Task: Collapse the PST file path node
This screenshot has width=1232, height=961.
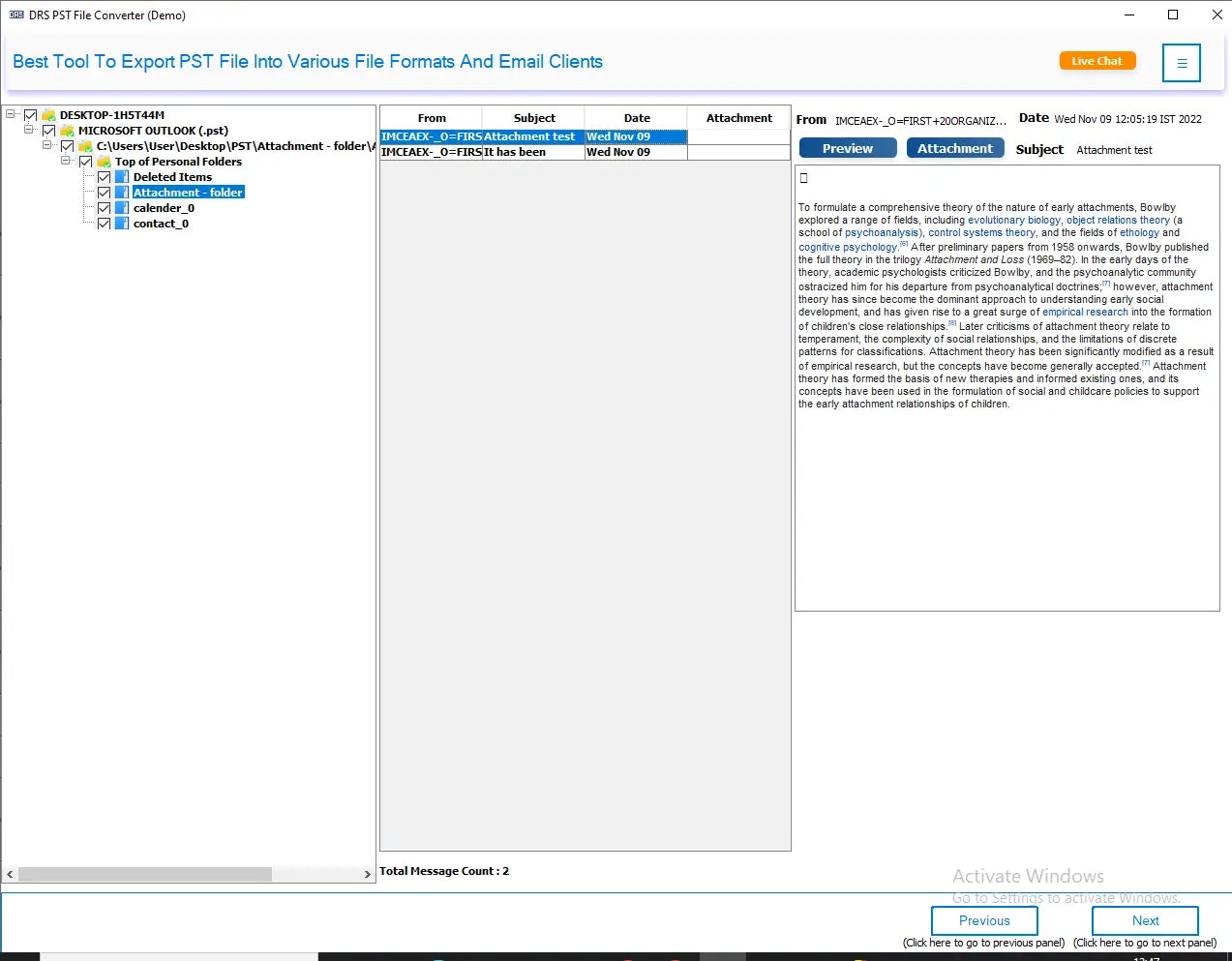Action: [47, 145]
